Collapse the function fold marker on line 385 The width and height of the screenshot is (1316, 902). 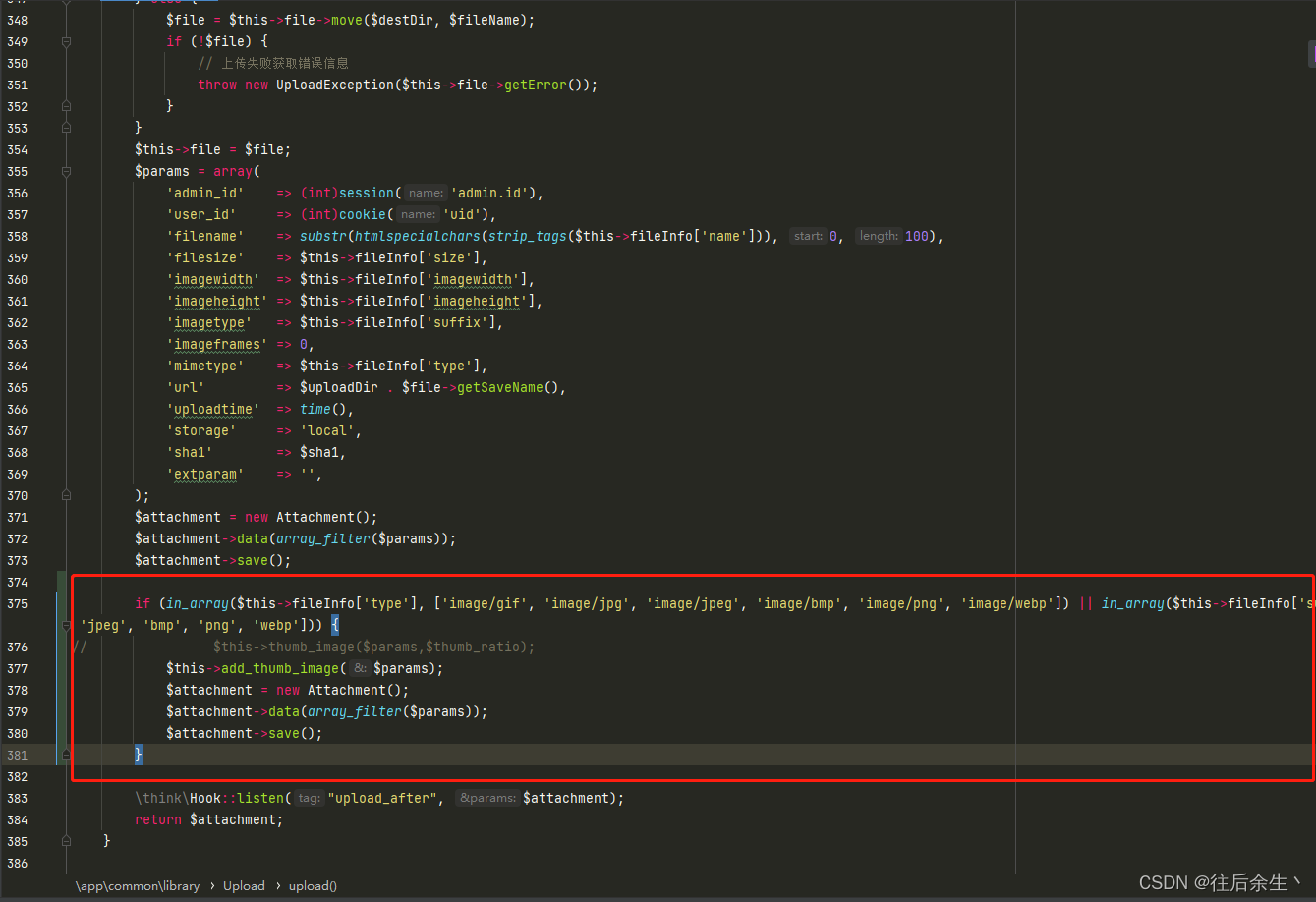[x=66, y=841]
